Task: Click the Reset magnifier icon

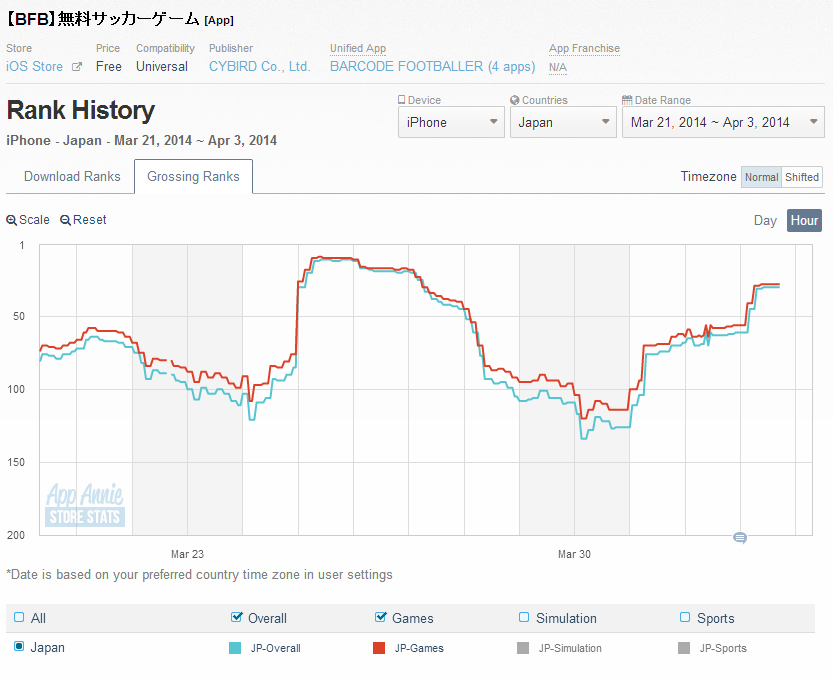Action: 65,220
